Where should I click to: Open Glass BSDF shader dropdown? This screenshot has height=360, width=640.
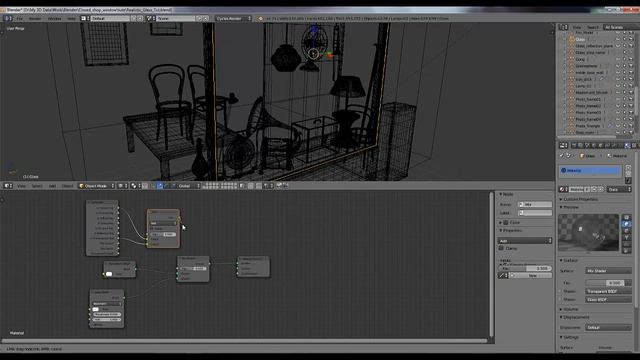pos(608,299)
